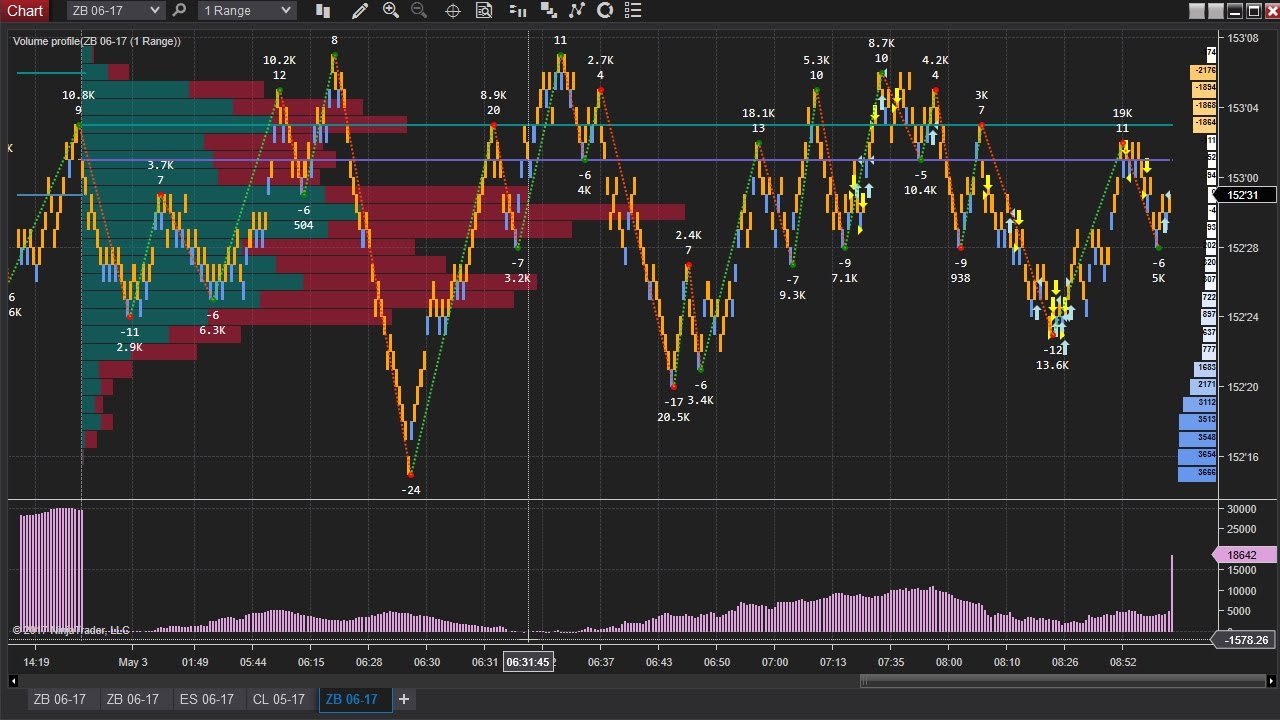Screen dimensions: 1280x720
Task: Click the 153'08 price axis label
Action: coord(1243,38)
